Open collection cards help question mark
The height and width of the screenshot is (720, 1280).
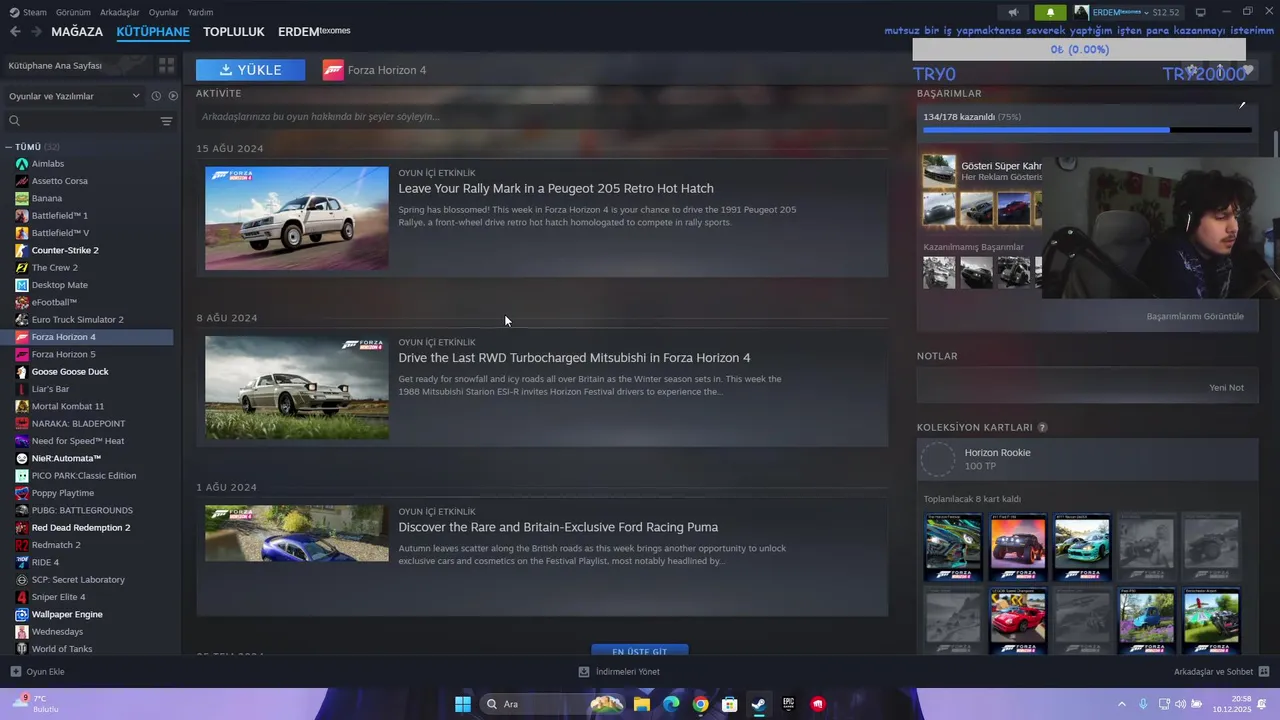(1042, 427)
